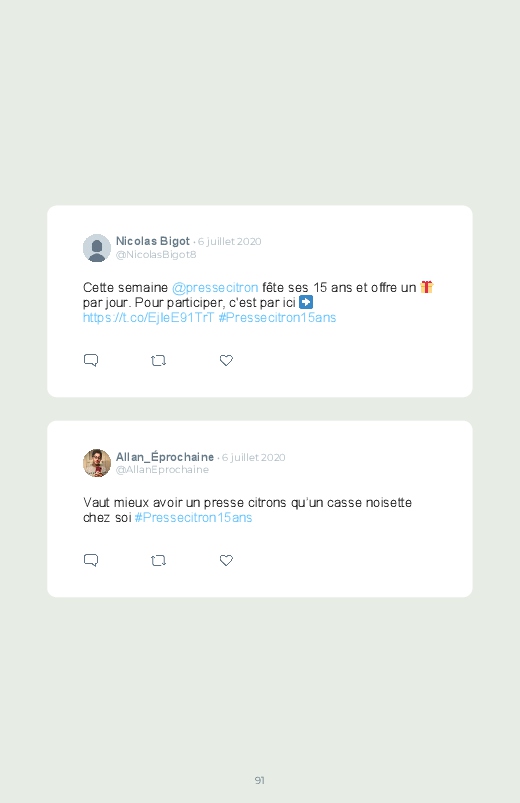Like Nicolas Bigot's tweet with heart icon
This screenshot has width=520, height=803.
tap(226, 361)
